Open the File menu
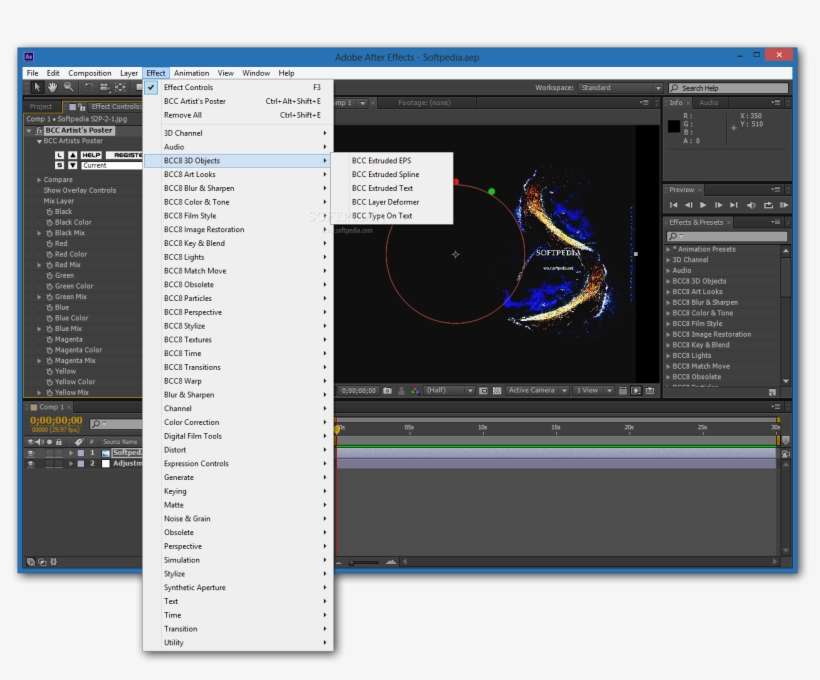 [32, 73]
